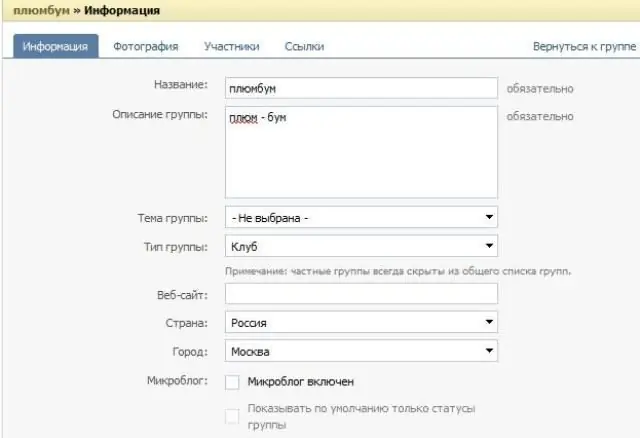Click the Тема группы dropdown arrow

pyautogui.click(x=489, y=217)
